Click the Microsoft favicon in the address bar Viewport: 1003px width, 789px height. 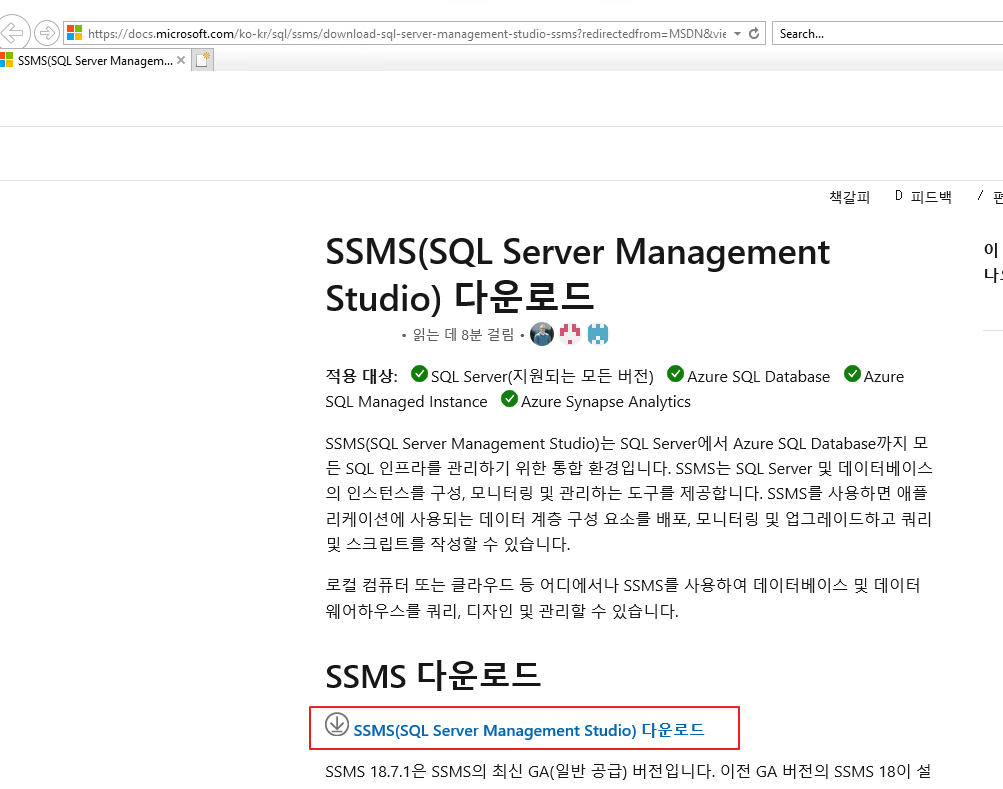(x=74, y=32)
